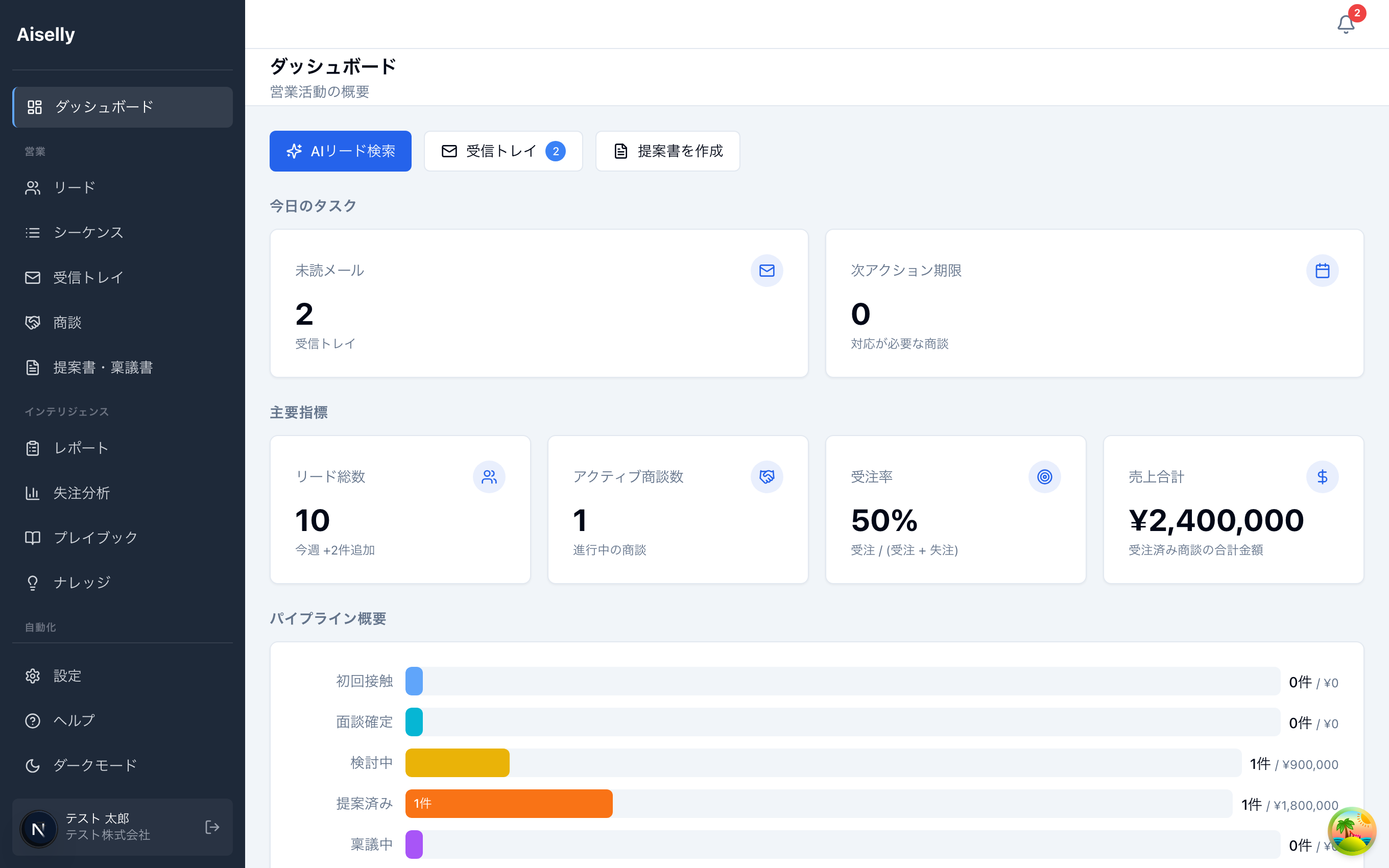Screen dimensions: 1389x868
Task: Open the notification bell icon
Action: click(1346, 24)
